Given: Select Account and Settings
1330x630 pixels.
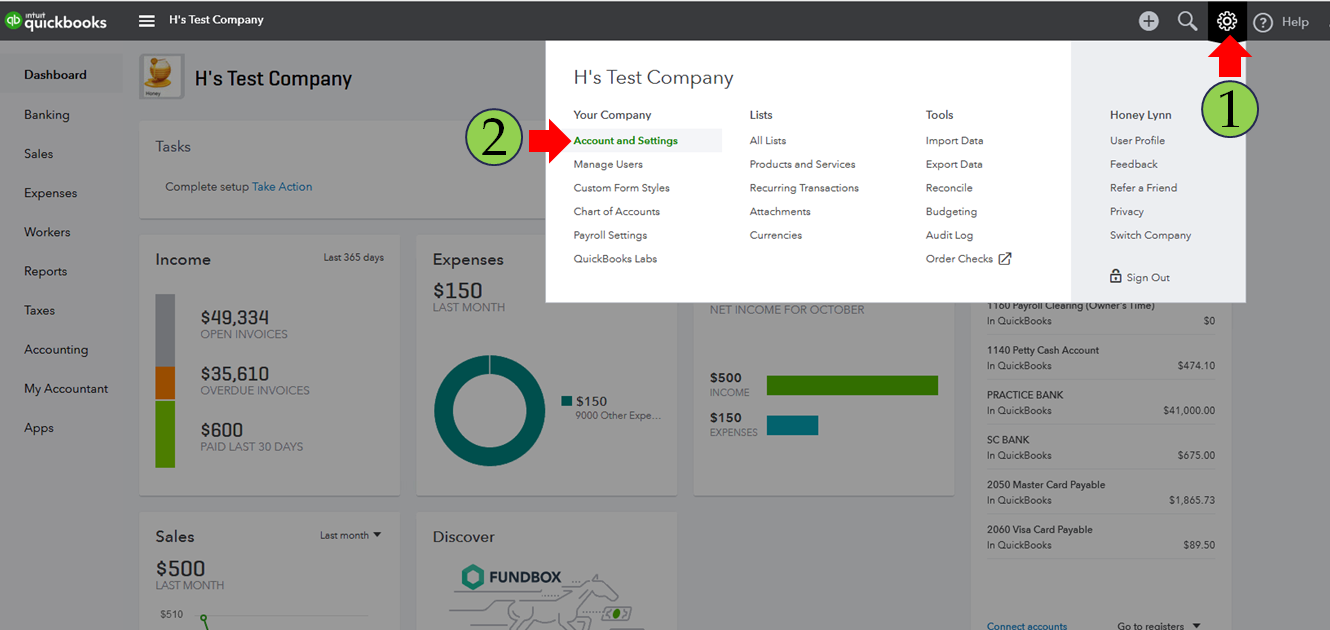Looking at the screenshot, I should point(626,141).
